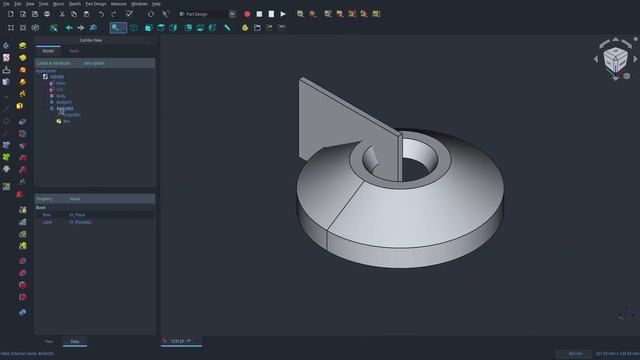Viewport: 640px width, 360px height.
Task: Save the document with the floppy icon
Action: coord(35,14)
